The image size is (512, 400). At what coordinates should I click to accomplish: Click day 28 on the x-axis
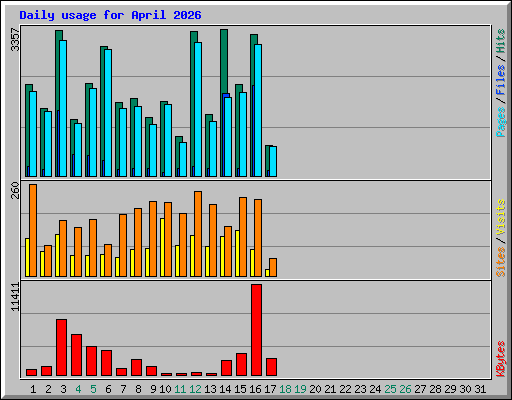tap(435, 389)
